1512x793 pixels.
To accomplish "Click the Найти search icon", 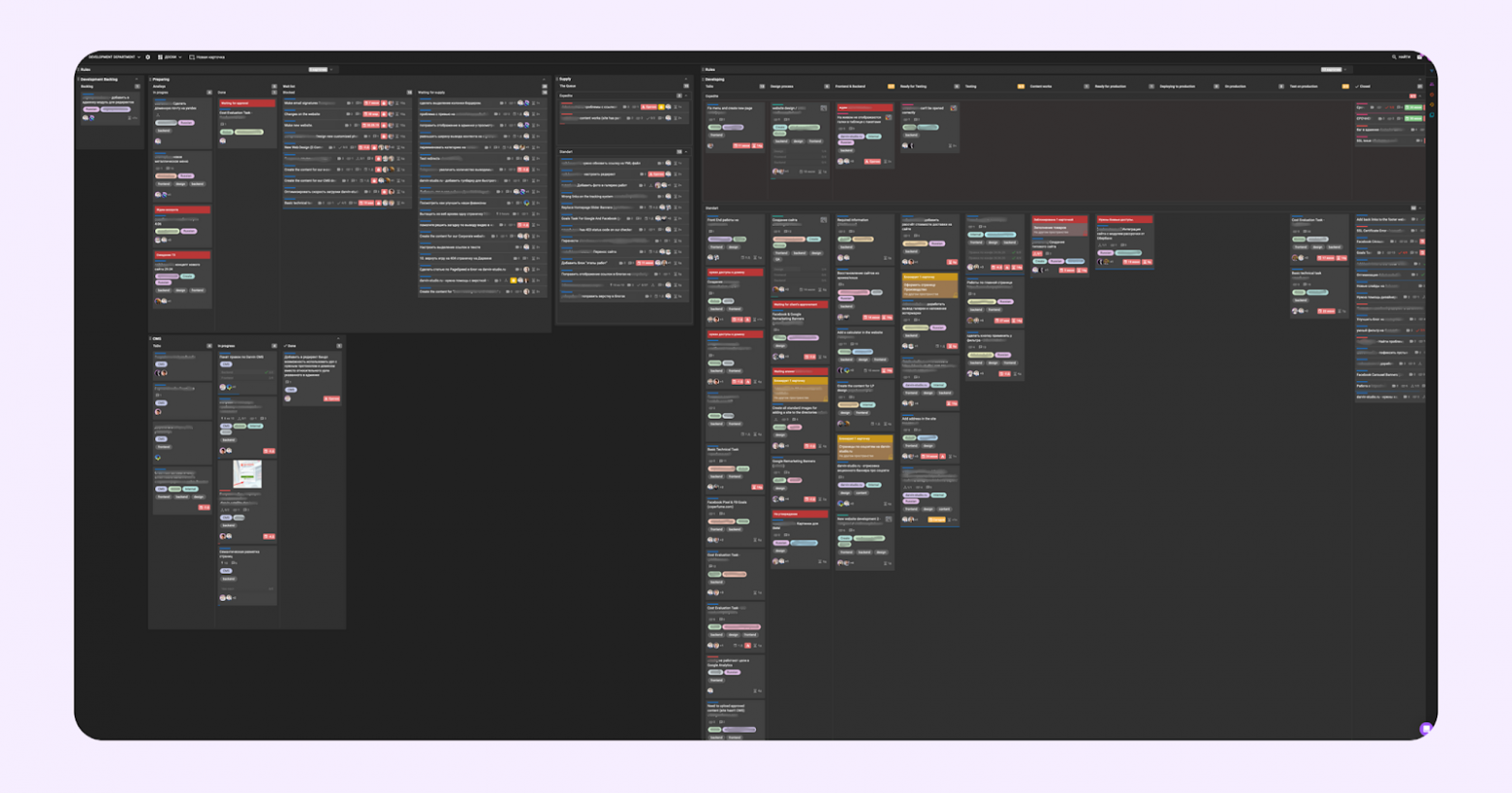I will pyautogui.click(x=1395, y=57).
